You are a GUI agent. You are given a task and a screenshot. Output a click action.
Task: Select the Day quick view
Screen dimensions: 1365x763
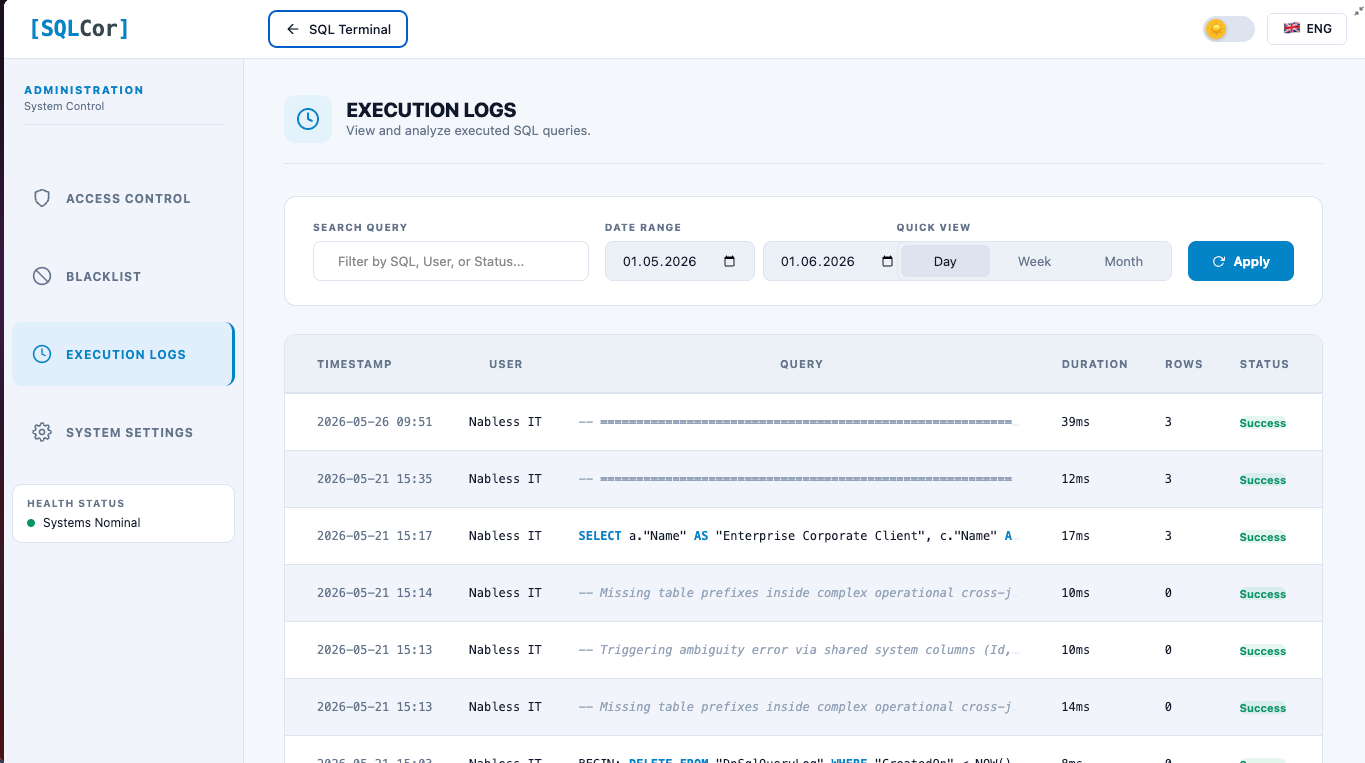(x=945, y=261)
